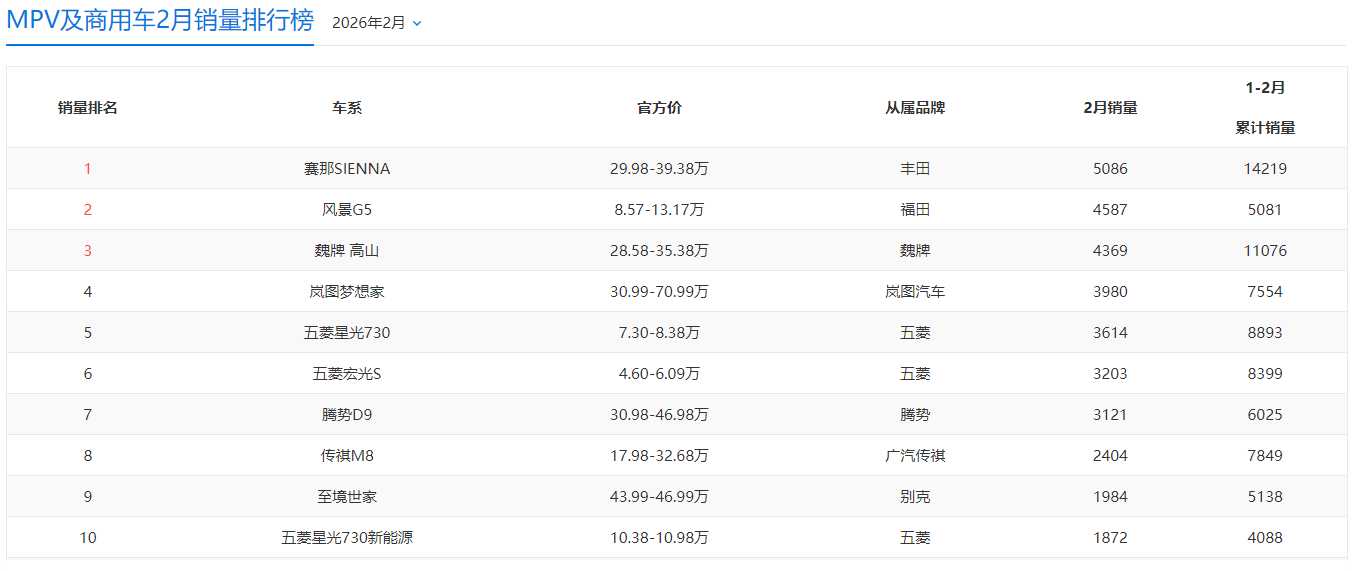Open the 2026年2月 date dropdown
This screenshot has width=1355, height=571.
[377, 23]
